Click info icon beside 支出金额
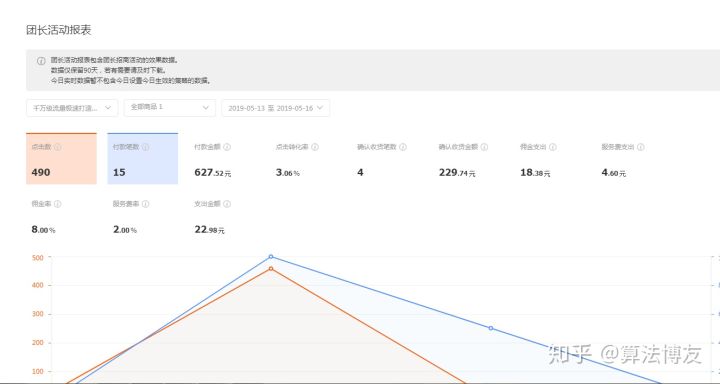This screenshot has width=720, height=384. (227, 204)
